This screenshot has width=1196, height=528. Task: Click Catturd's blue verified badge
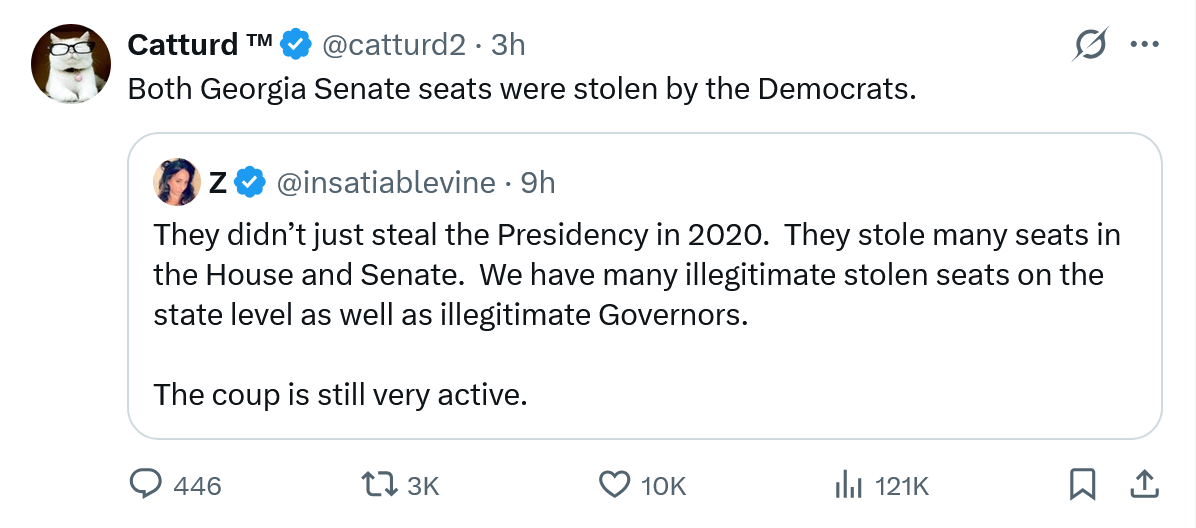pos(294,45)
